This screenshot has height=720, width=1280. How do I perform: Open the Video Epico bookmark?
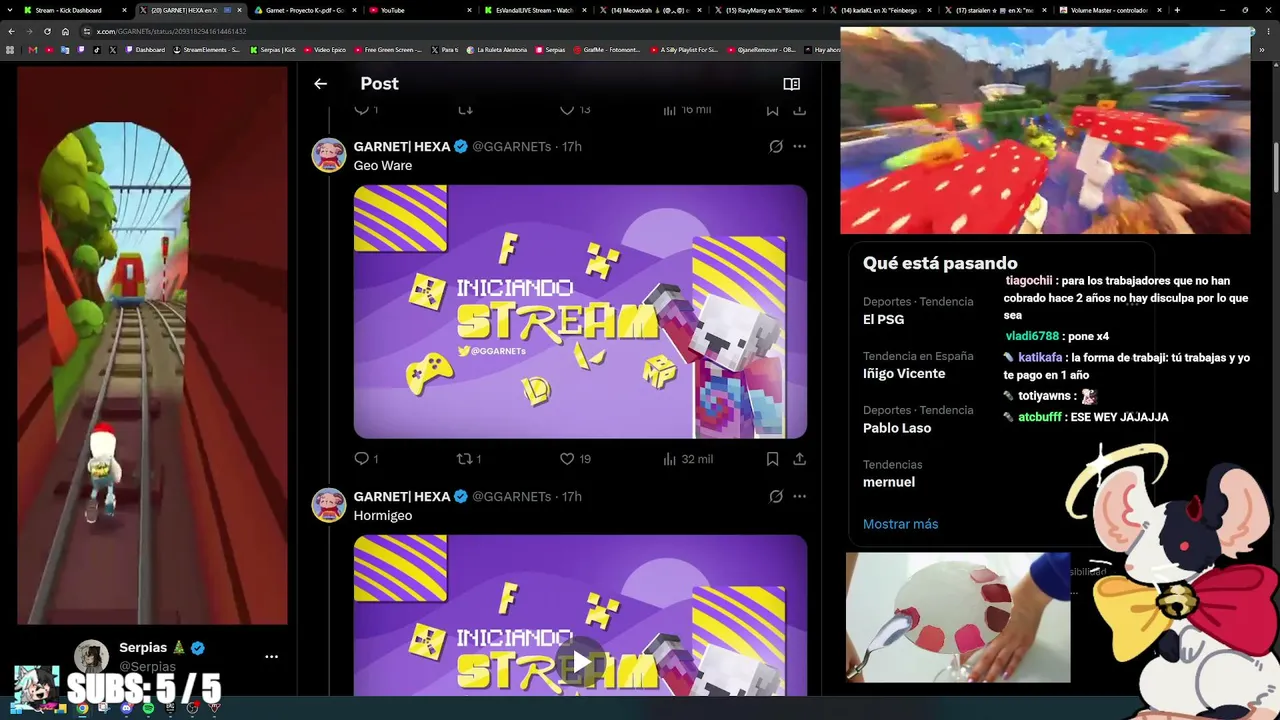click(325, 50)
